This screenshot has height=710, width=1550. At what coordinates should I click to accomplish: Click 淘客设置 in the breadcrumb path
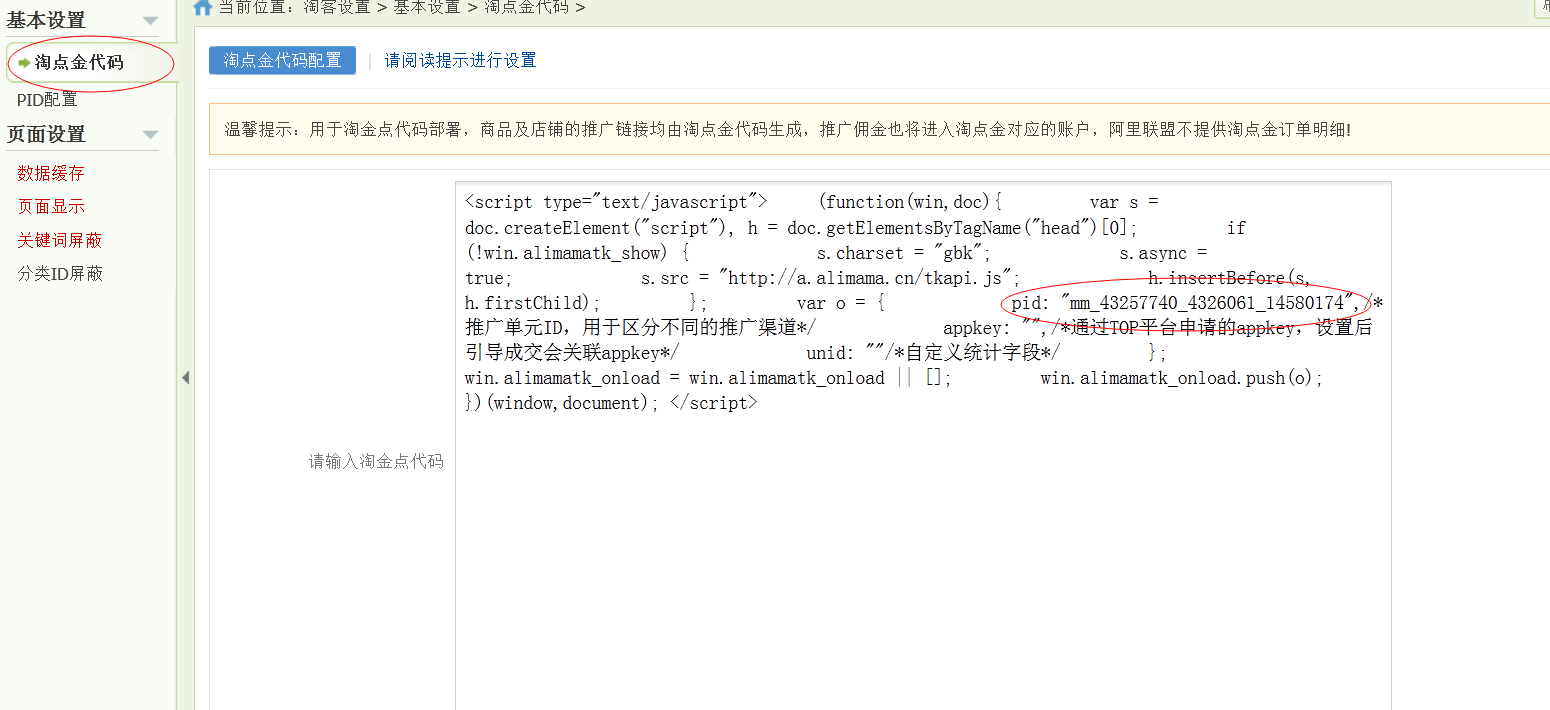tap(337, 8)
